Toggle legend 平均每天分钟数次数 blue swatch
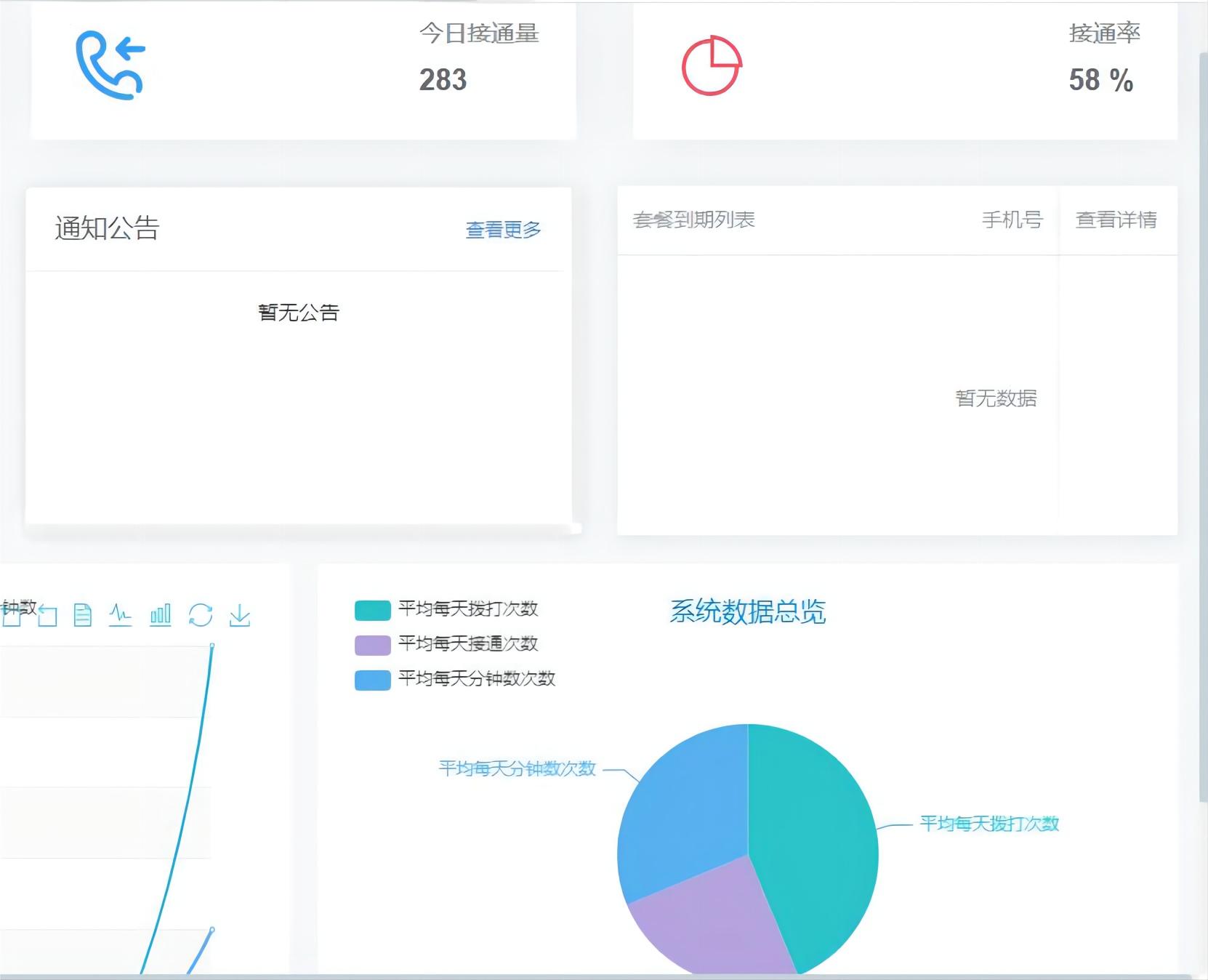Image resolution: width=1208 pixels, height=980 pixels. (372, 679)
